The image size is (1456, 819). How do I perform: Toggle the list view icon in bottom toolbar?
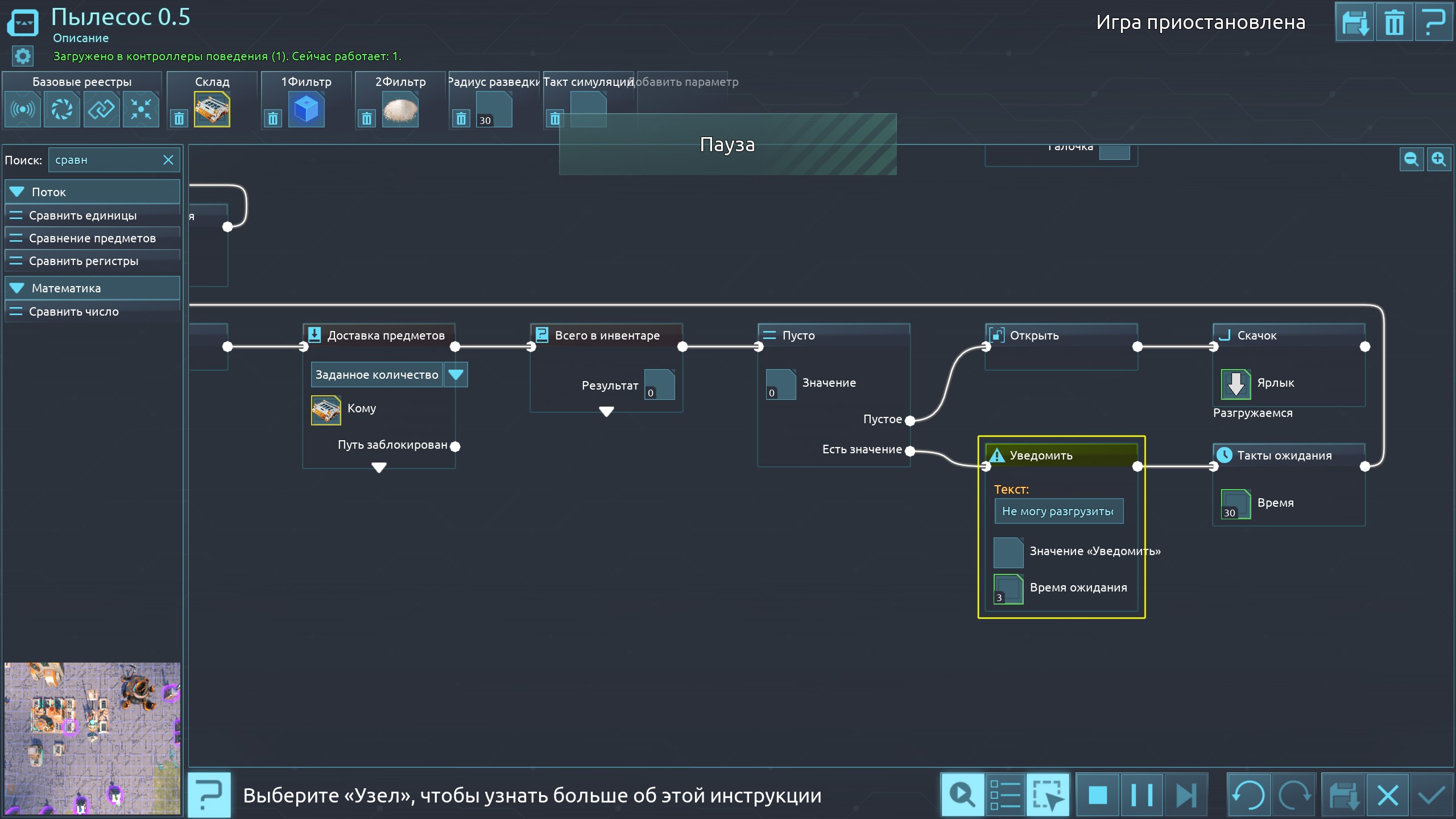(1005, 795)
